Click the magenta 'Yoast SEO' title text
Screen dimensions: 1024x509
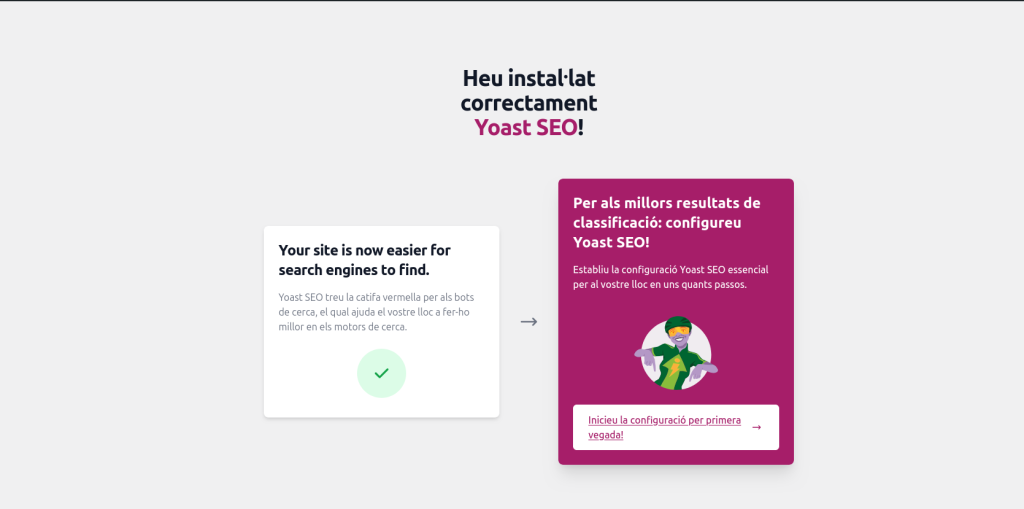[x=525, y=127]
